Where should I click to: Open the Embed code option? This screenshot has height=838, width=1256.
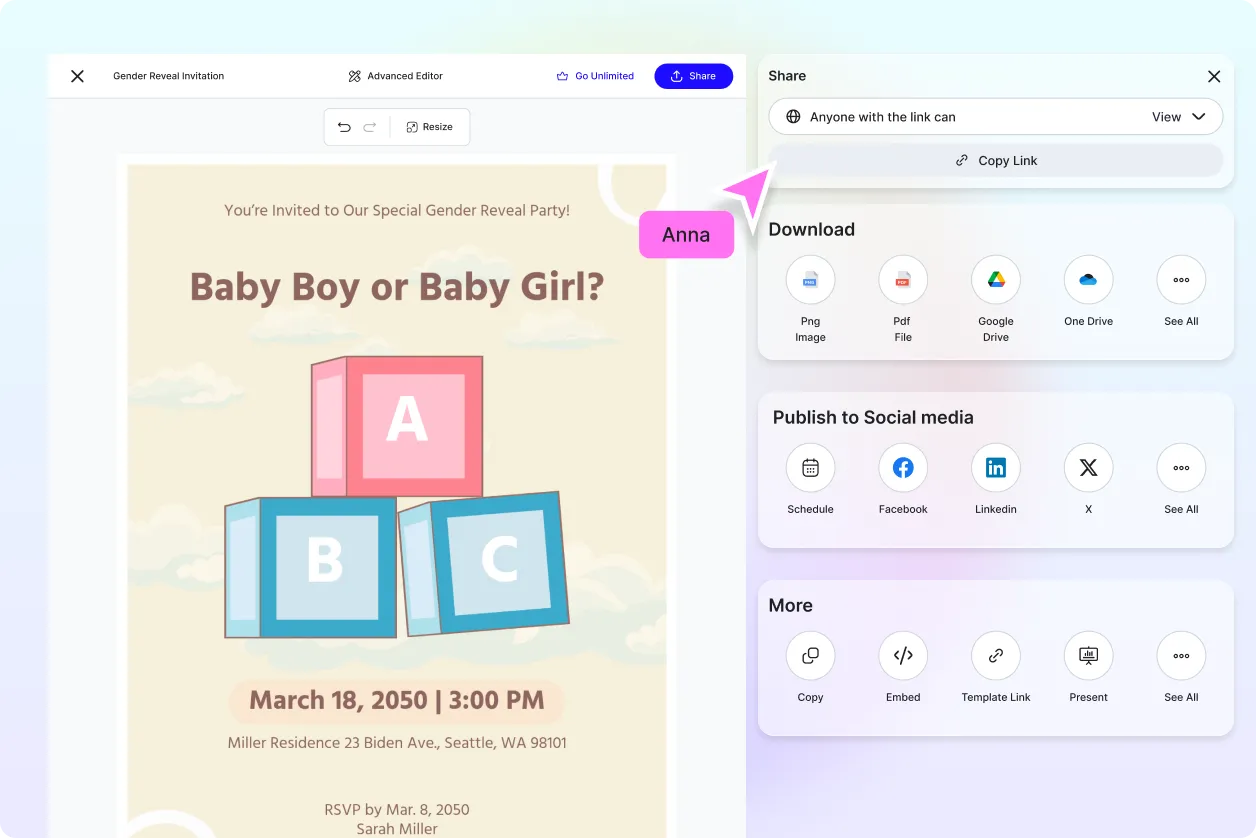902,655
